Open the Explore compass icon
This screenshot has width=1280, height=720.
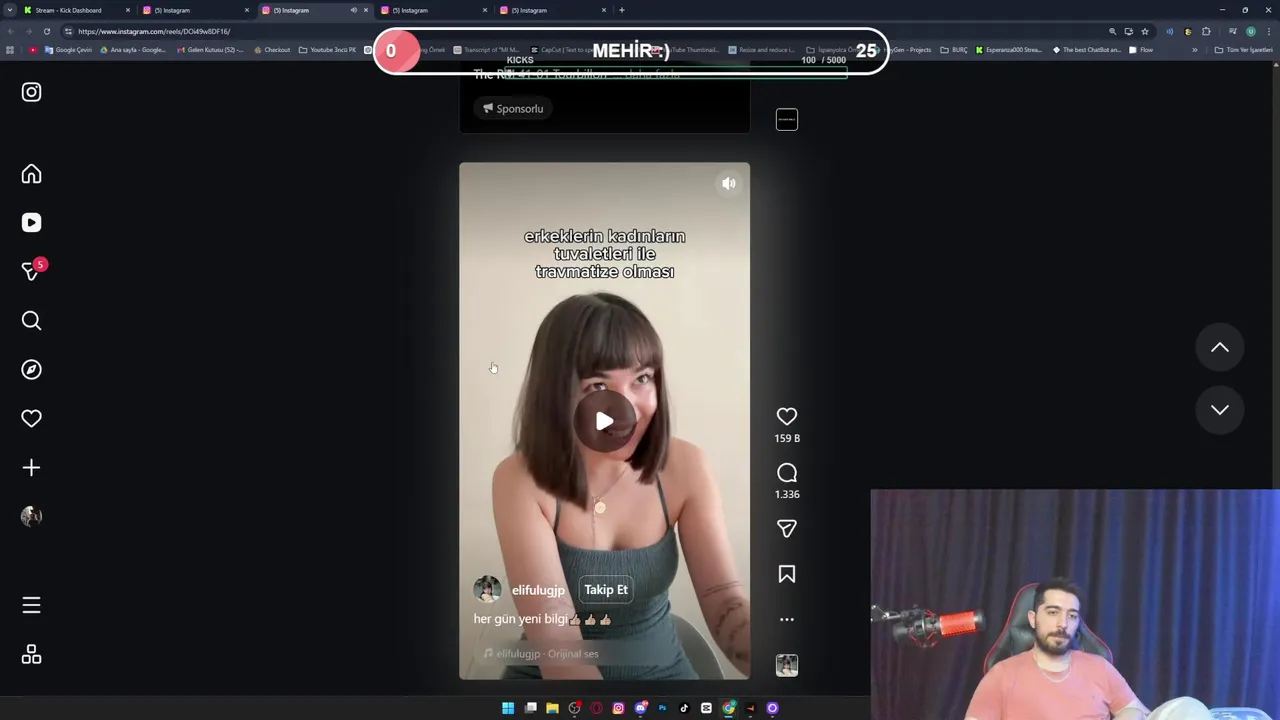coord(31,369)
